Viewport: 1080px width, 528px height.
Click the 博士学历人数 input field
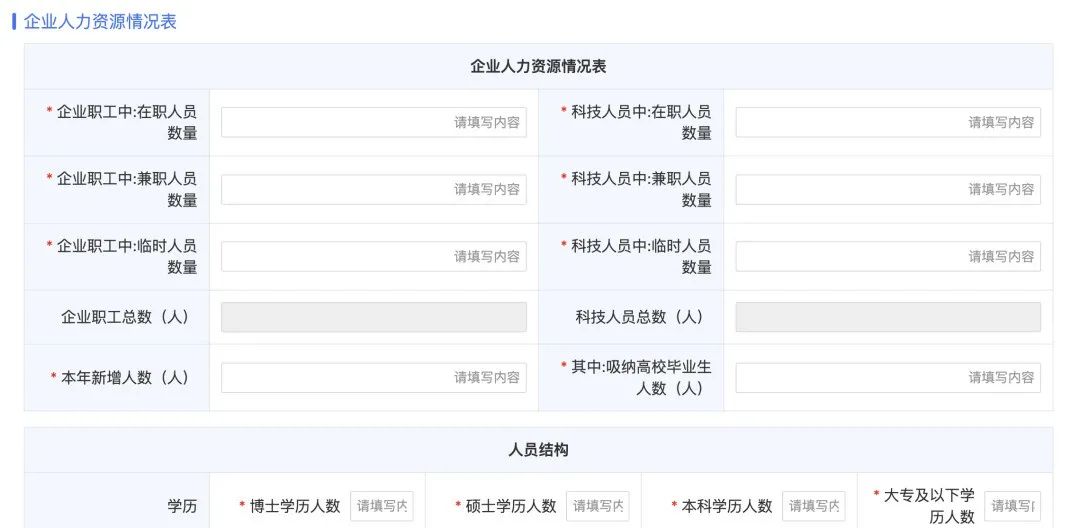pyautogui.click(x=381, y=506)
